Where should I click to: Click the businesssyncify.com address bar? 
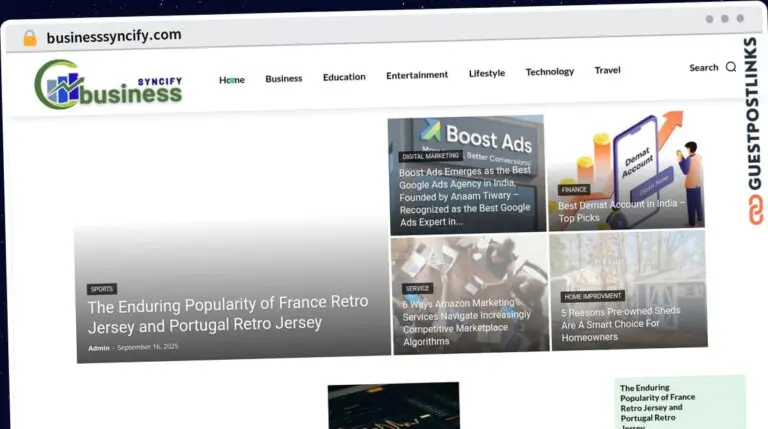point(114,35)
